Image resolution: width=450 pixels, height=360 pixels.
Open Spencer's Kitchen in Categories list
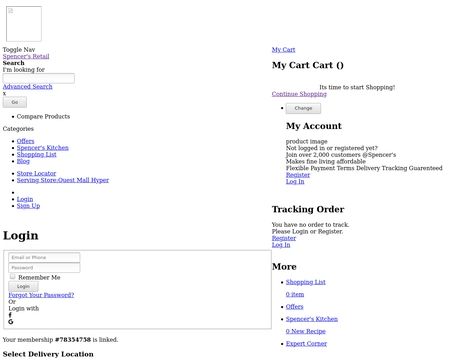43,148
